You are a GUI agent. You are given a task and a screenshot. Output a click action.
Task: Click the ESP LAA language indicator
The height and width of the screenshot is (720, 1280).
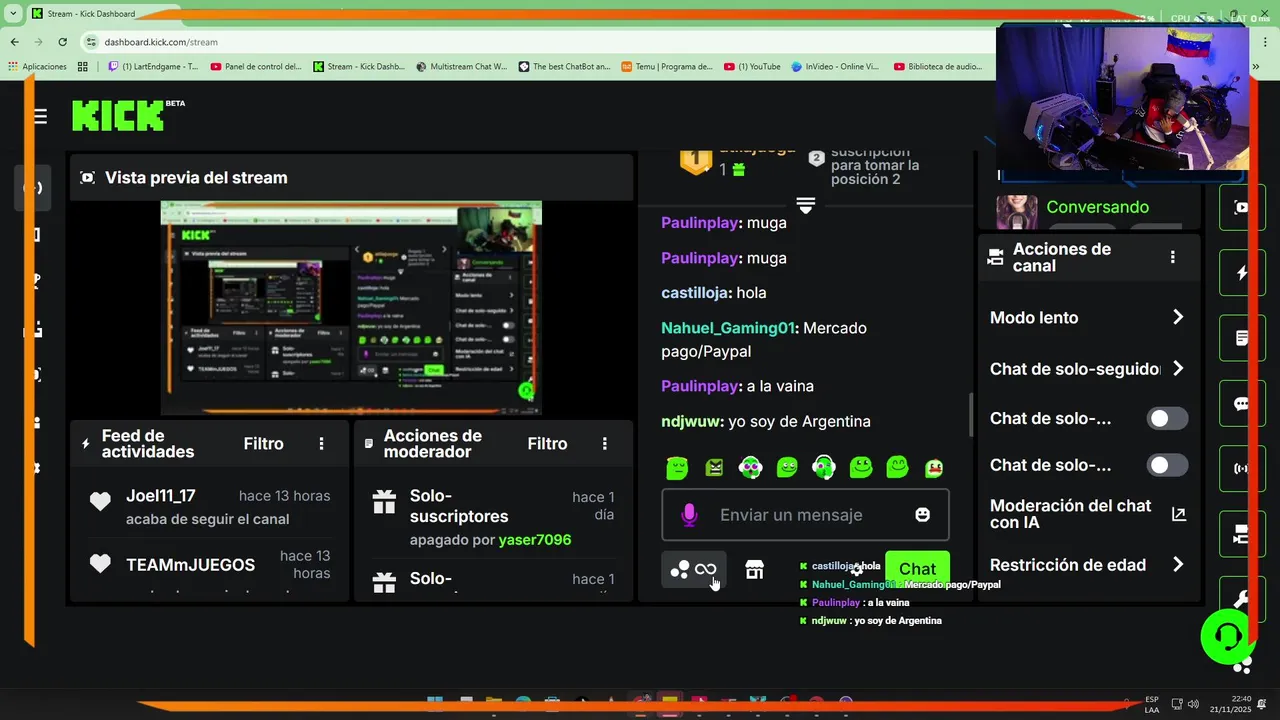[x=1152, y=704]
